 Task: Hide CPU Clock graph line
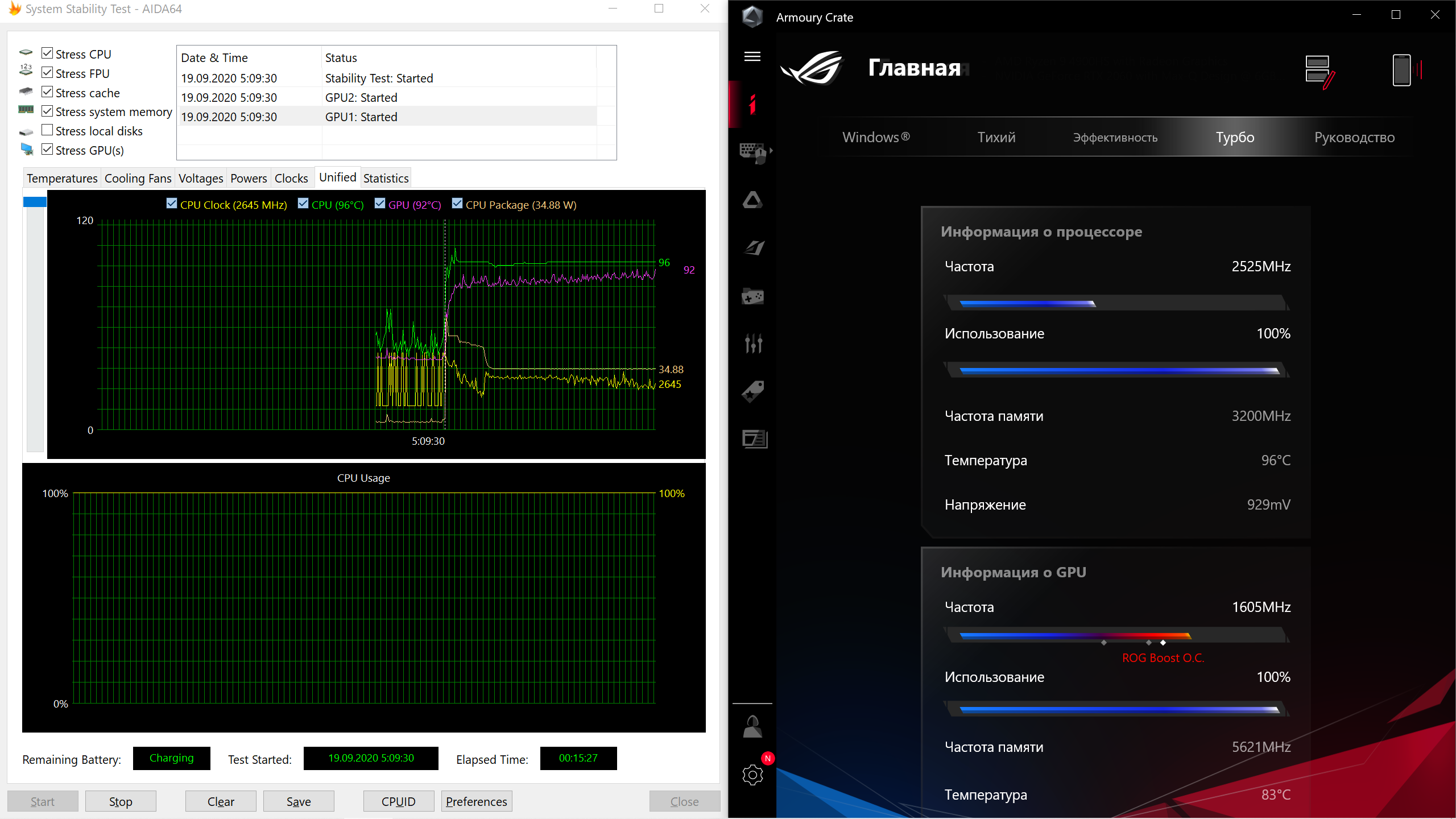pyautogui.click(x=172, y=204)
